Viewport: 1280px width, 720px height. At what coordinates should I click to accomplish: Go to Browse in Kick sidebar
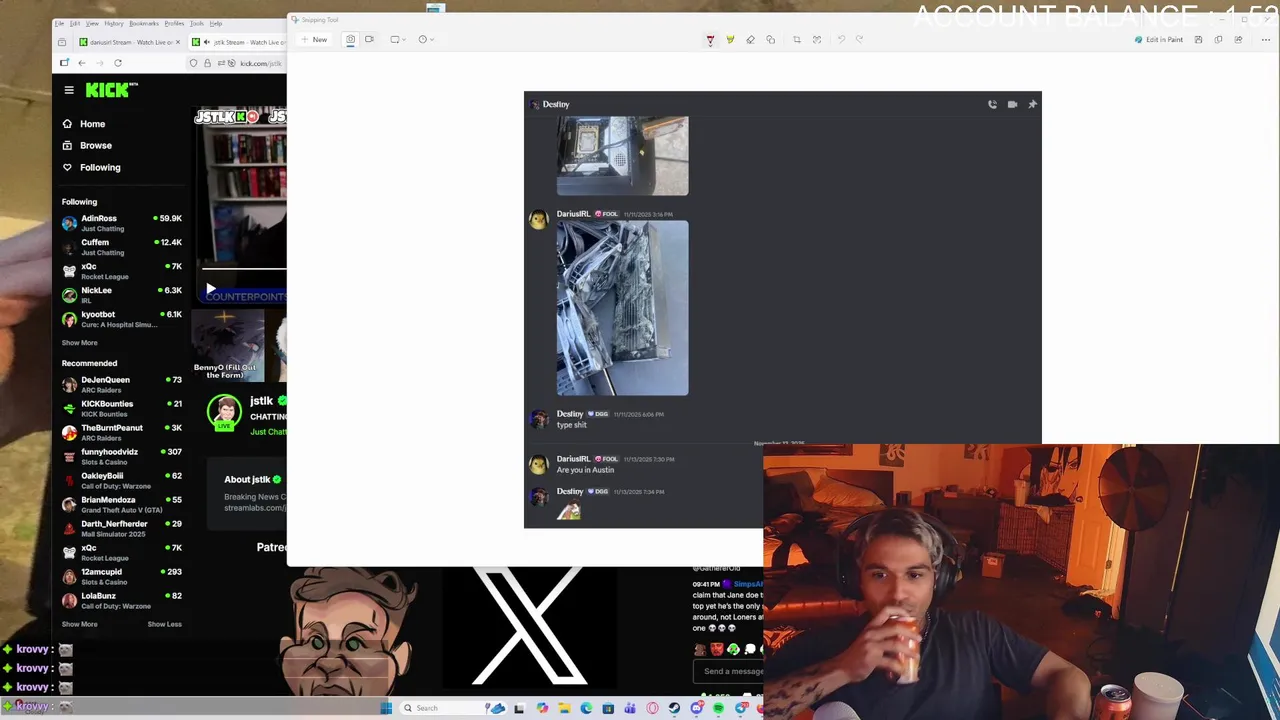click(x=95, y=146)
